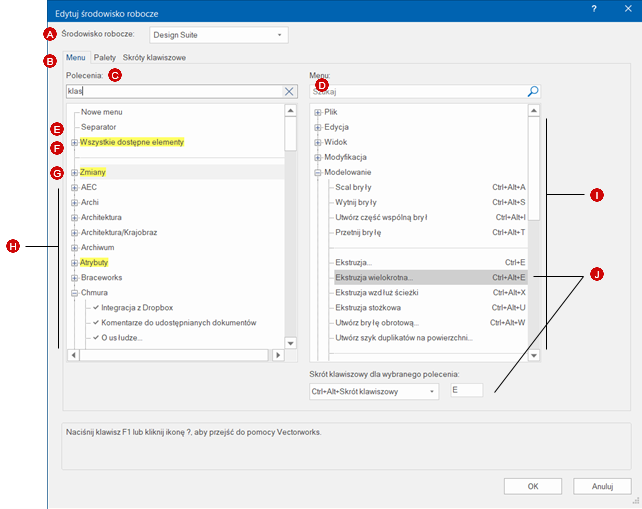
Task: Expand the Plik menu node
Action: click(318, 112)
